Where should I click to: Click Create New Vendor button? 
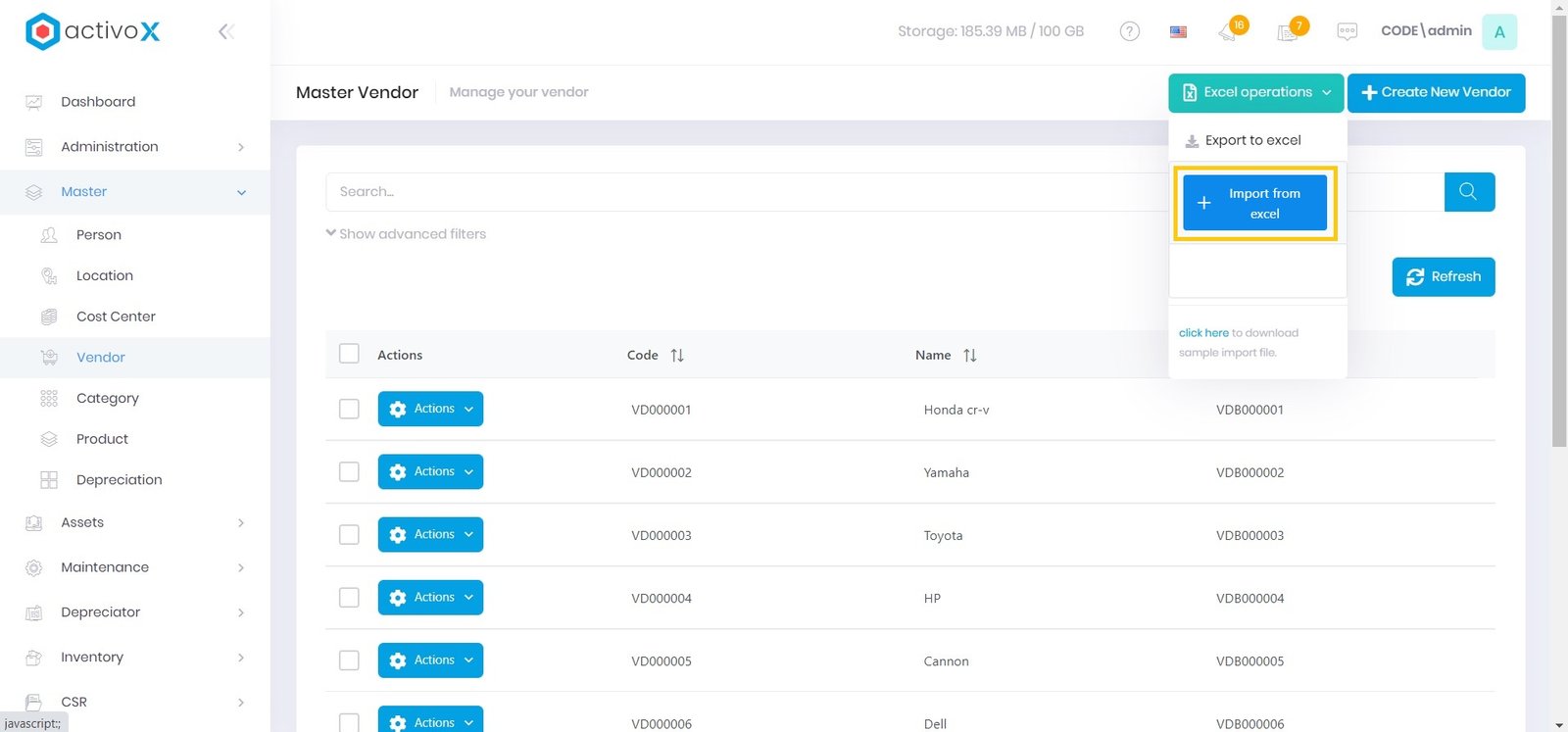point(1436,92)
